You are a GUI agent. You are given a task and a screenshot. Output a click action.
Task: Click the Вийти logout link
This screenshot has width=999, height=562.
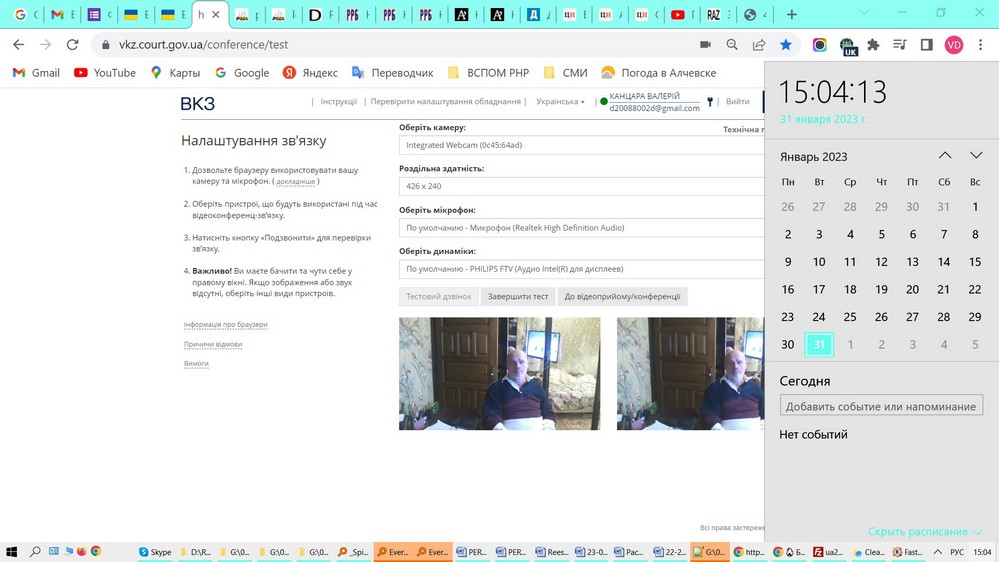pyautogui.click(x=737, y=101)
